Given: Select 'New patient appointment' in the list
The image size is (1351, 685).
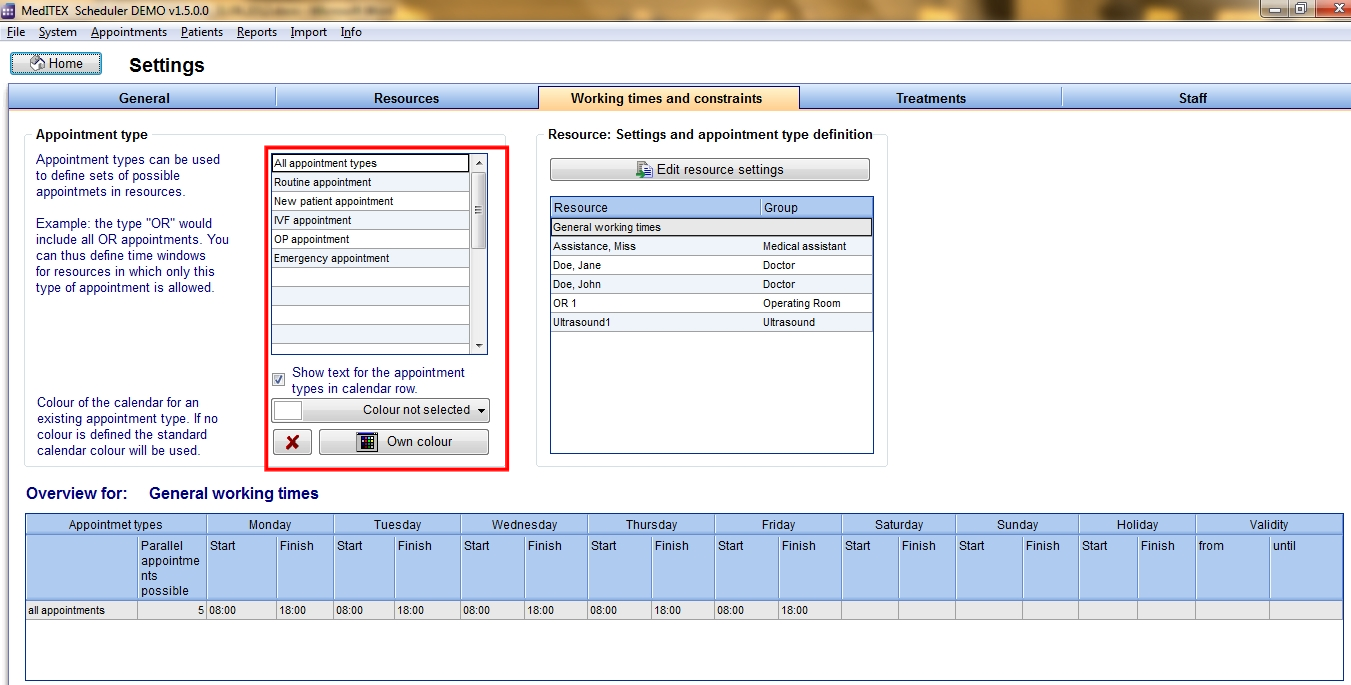Looking at the screenshot, I should (370, 201).
